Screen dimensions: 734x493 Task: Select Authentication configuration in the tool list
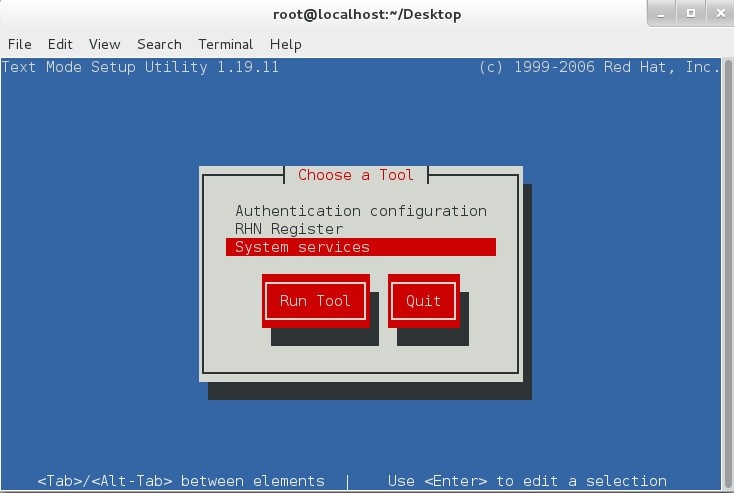(360, 211)
